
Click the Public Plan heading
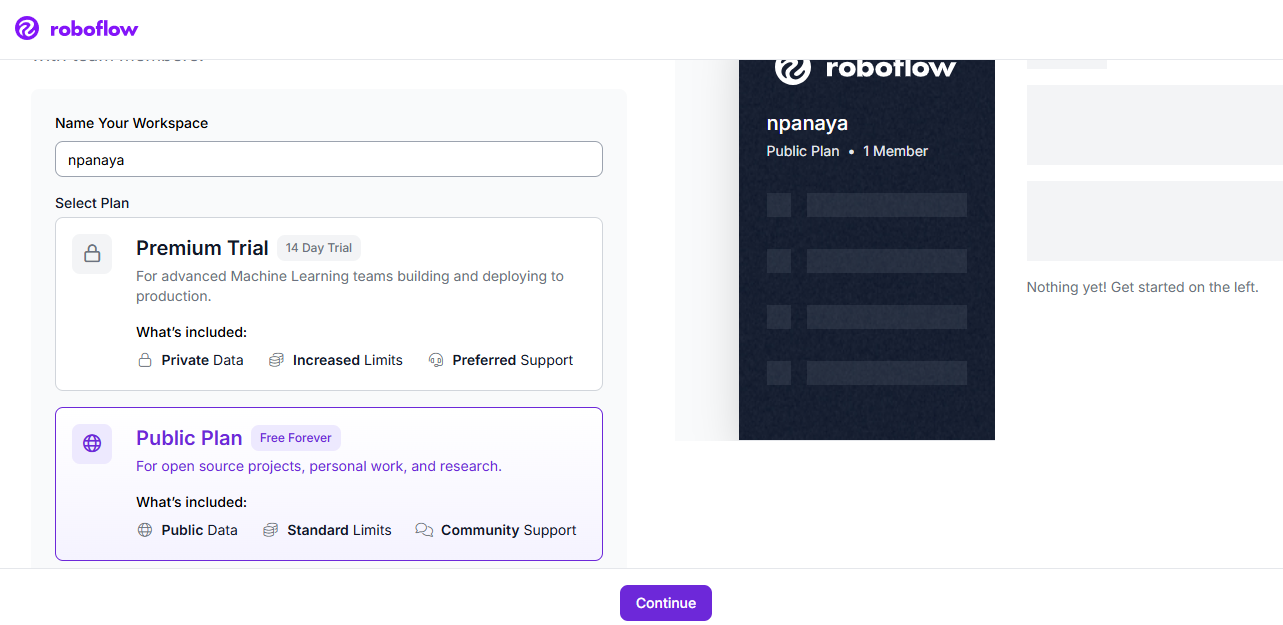click(189, 438)
